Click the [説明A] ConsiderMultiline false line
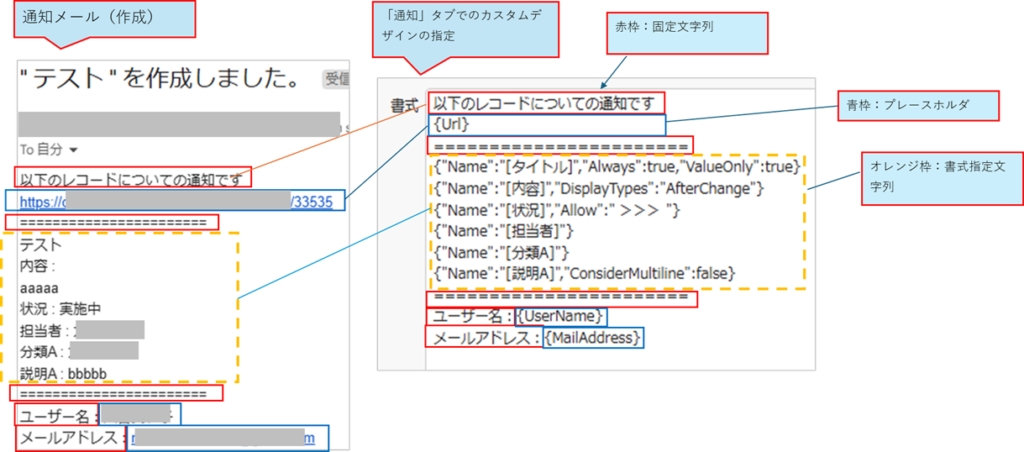 tap(584, 273)
